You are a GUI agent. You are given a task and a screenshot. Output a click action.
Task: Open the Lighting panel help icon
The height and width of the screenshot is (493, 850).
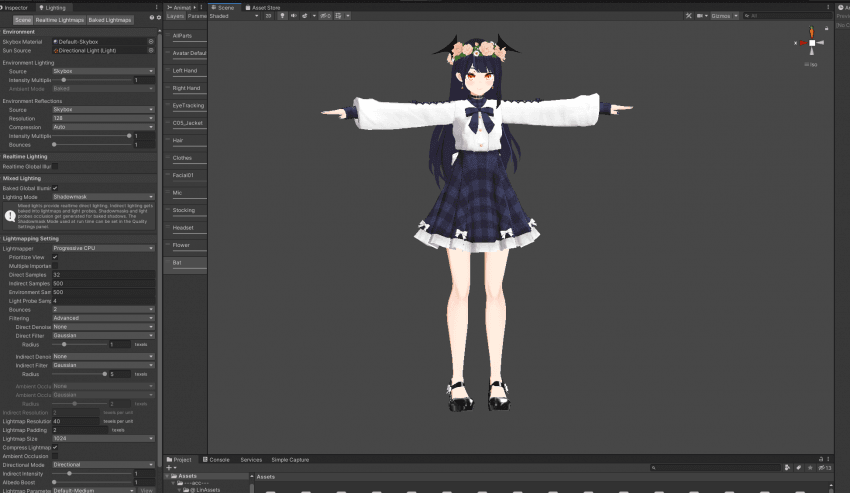click(x=151, y=18)
